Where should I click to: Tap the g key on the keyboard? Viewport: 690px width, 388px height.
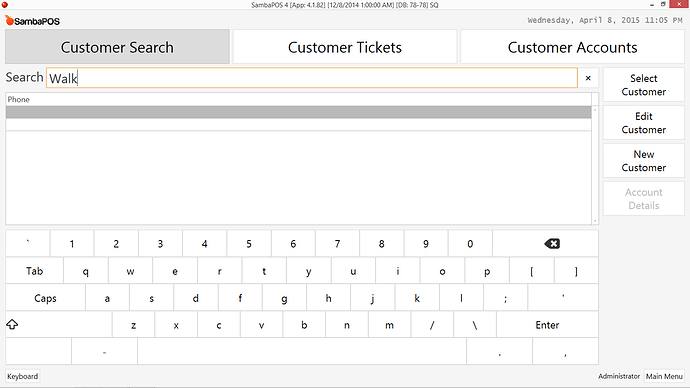tap(284, 298)
